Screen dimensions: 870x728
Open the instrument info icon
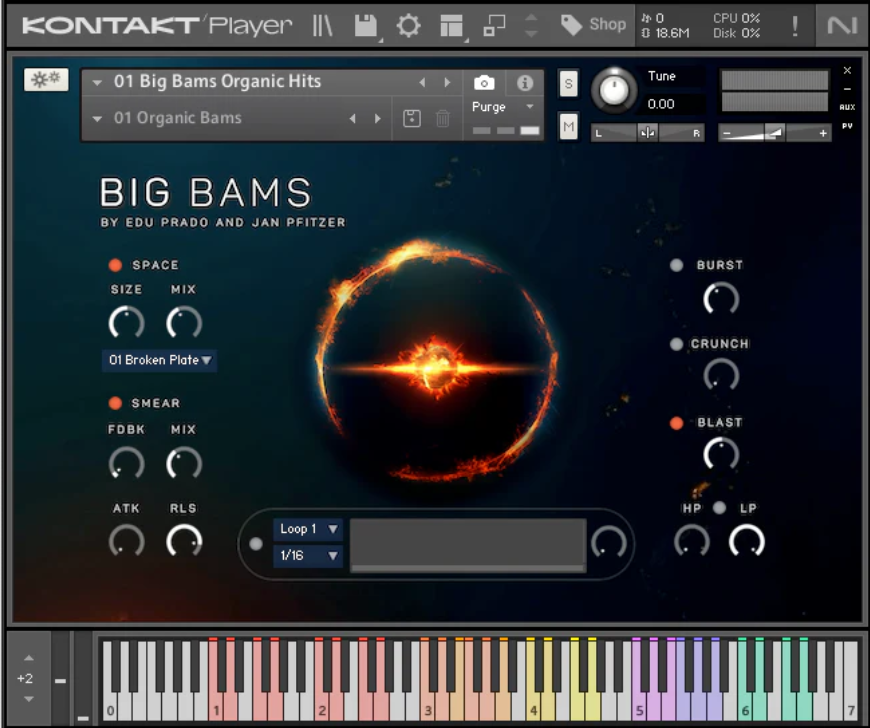click(524, 83)
